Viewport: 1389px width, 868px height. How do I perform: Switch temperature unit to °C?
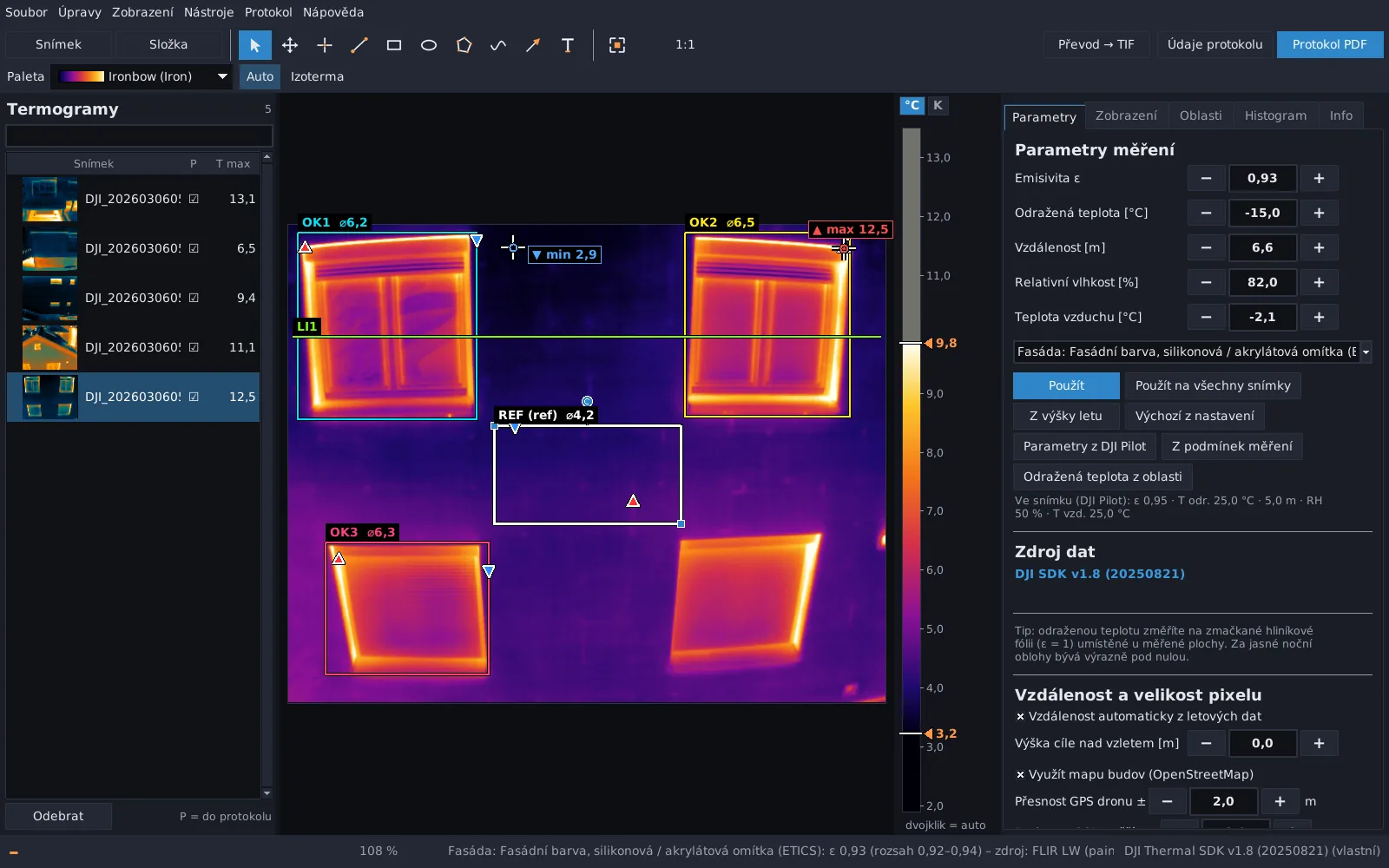coord(912,105)
